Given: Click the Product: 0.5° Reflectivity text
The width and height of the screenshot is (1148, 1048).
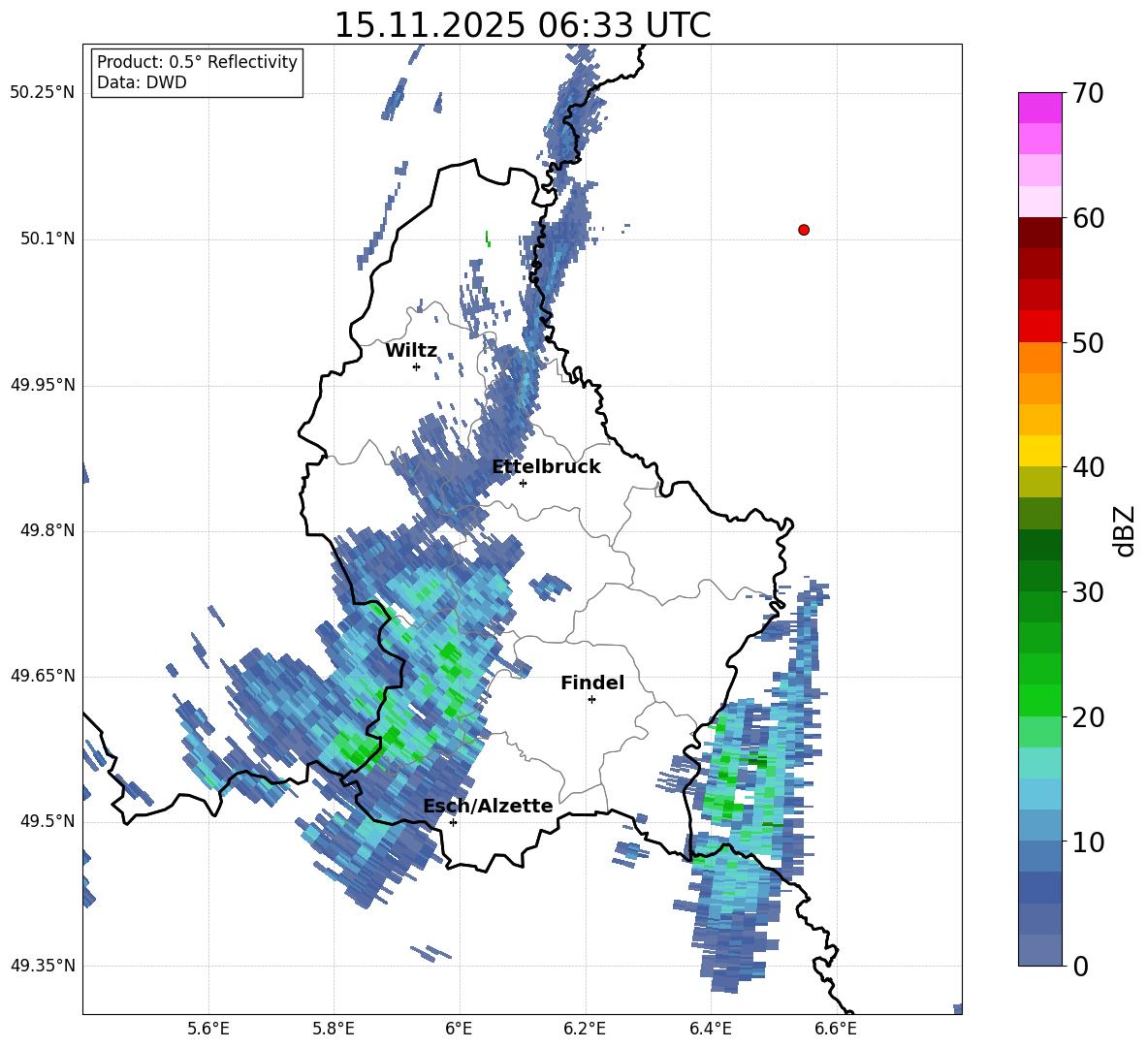Looking at the screenshot, I should point(197,62).
